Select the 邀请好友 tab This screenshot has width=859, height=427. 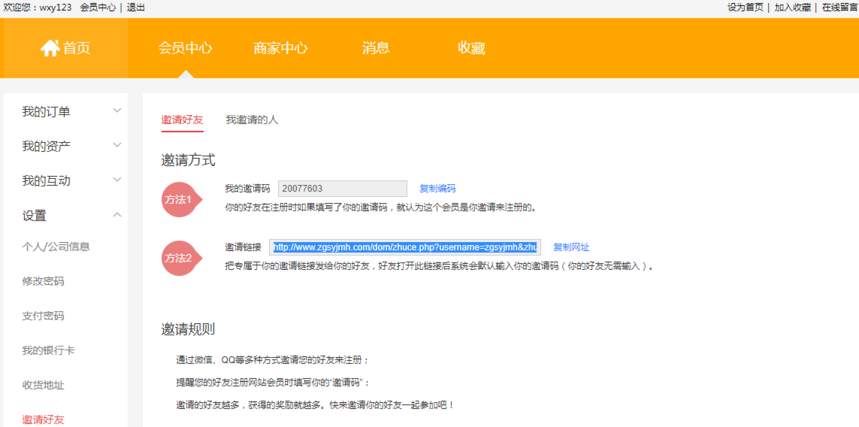182,120
